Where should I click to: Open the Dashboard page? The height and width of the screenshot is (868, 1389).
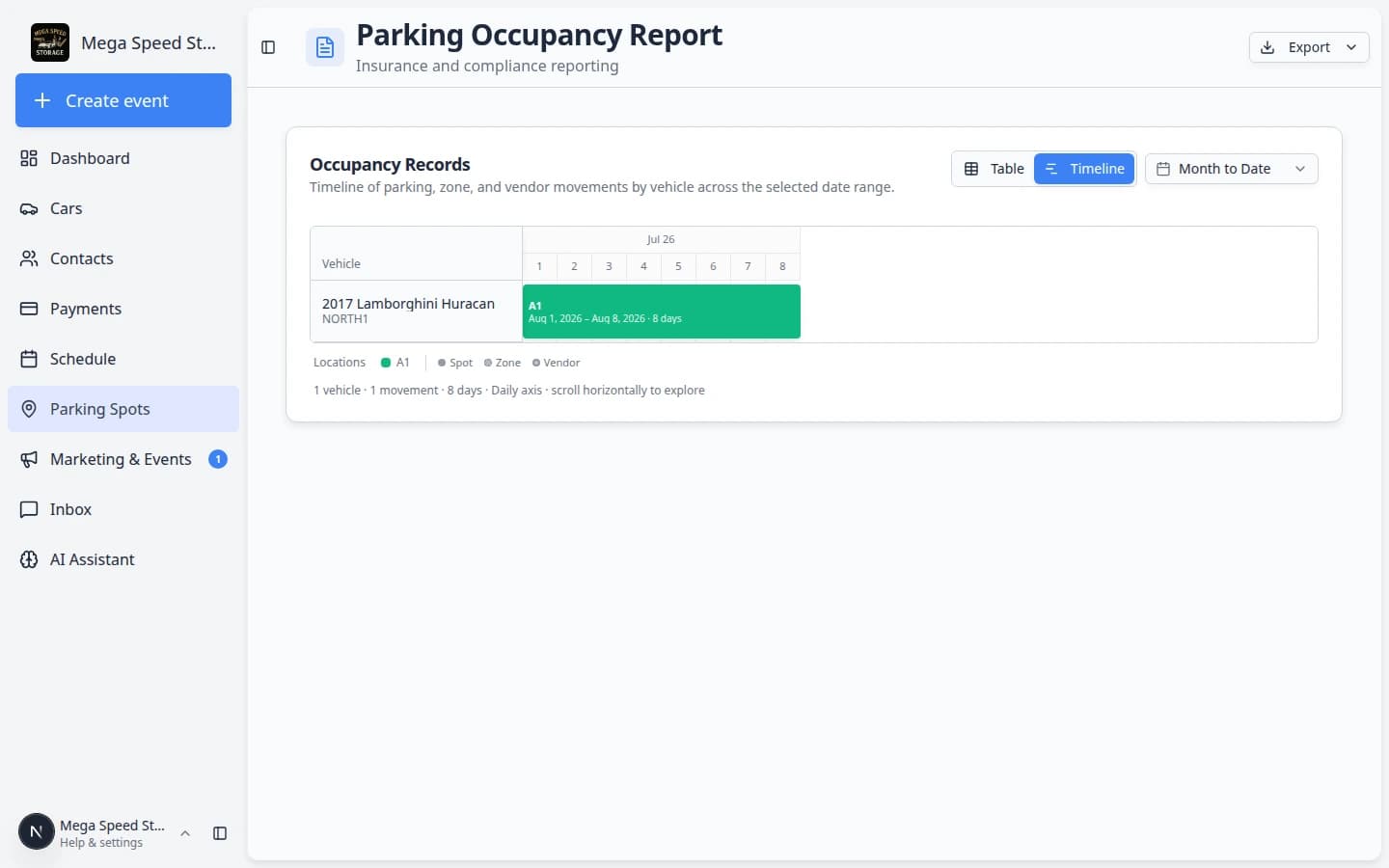click(x=123, y=158)
